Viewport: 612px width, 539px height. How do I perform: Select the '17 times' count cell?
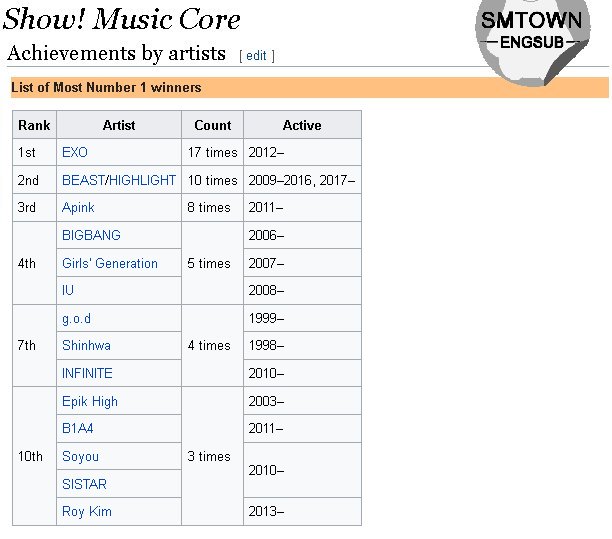213,152
